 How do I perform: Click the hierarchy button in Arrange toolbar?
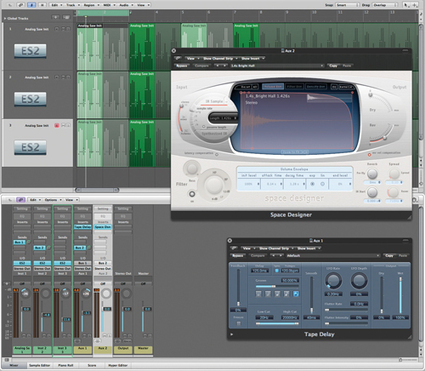(x=42, y=5)
